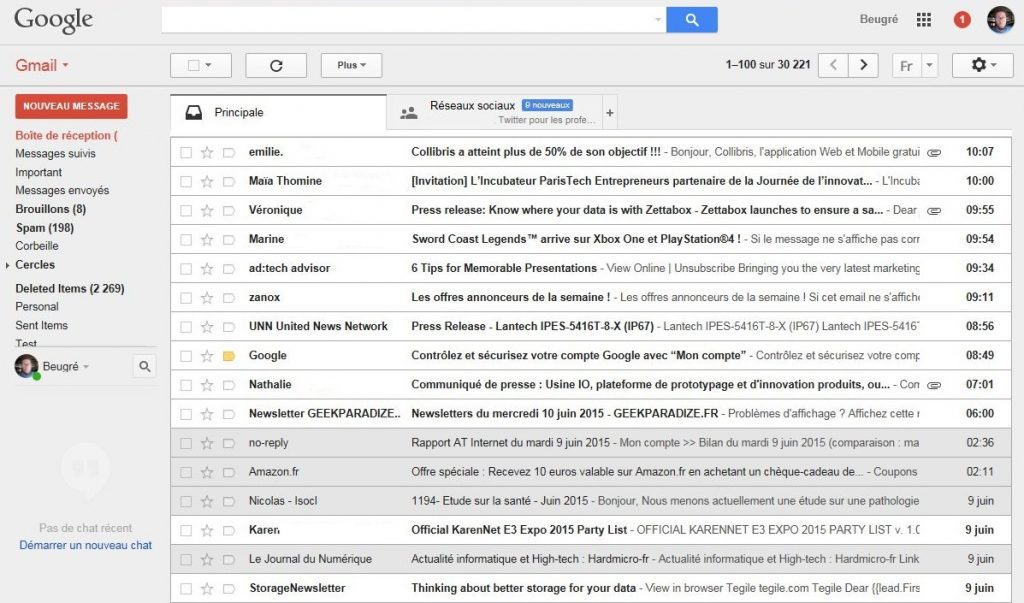Toggle the yellow importance marker for Google
Image resolution: width=1024 pixels, height=603 pixels.
(229, 356)
